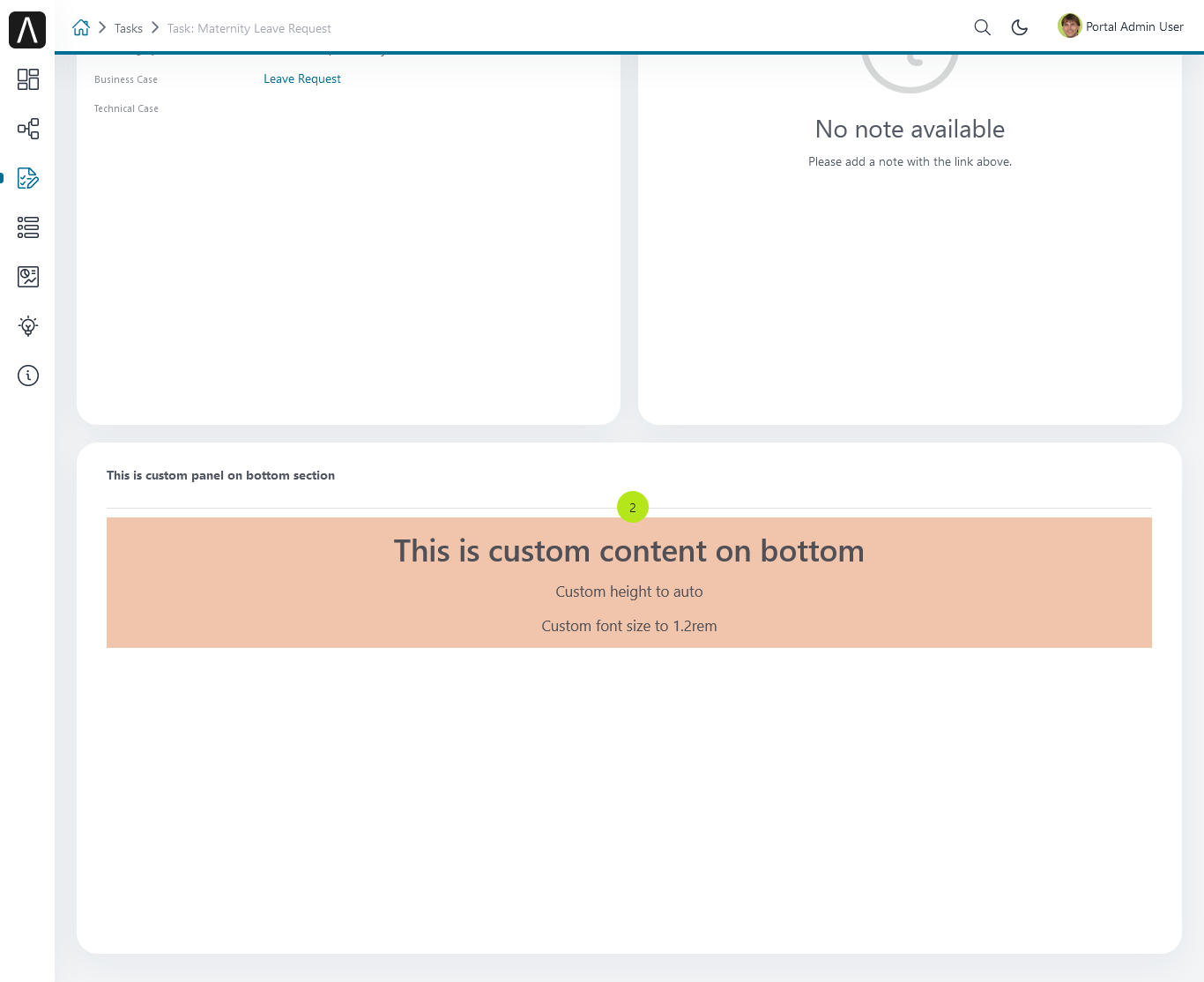This screenshot has height=982, width=1204.
Task: Click the user avatar picture
Action: coord(1070,26)
